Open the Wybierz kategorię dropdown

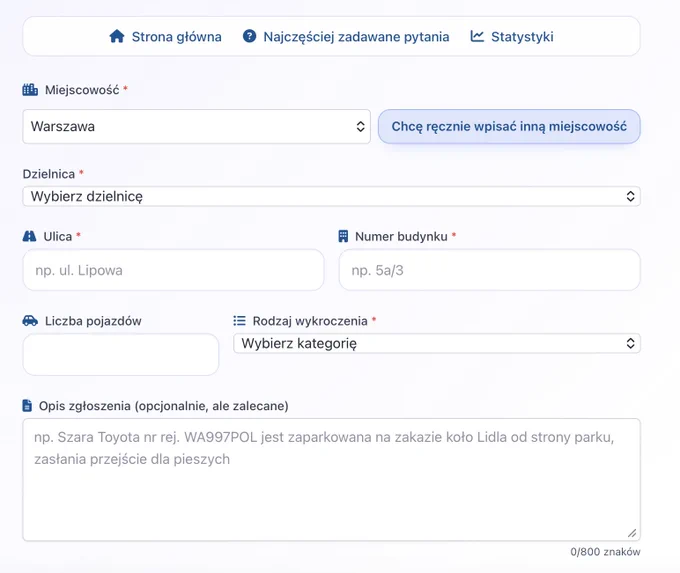(x=437, y=344)
